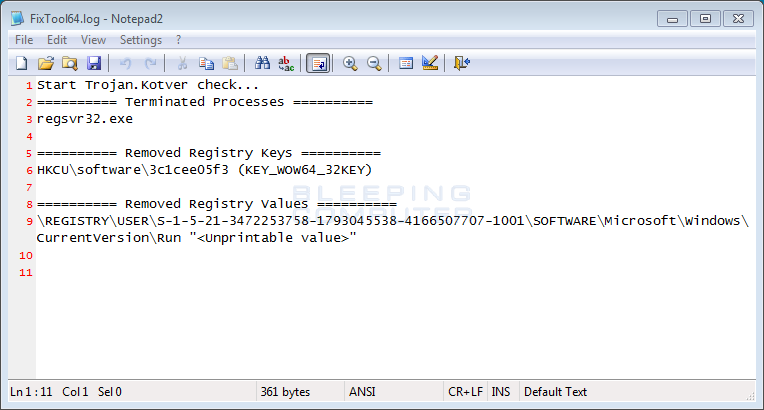Click the Open file folder icon
This screenshot has height=410, width=764.
tap(45, 63)
